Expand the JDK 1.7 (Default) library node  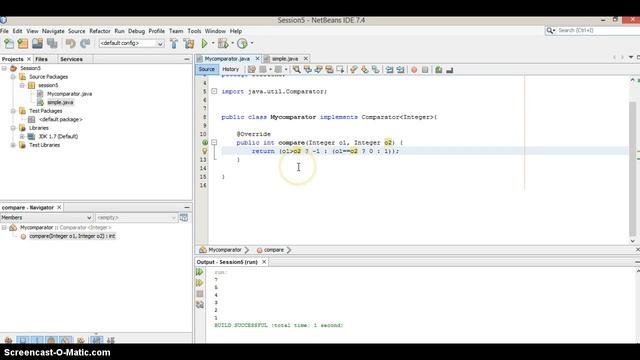point(22,136)
